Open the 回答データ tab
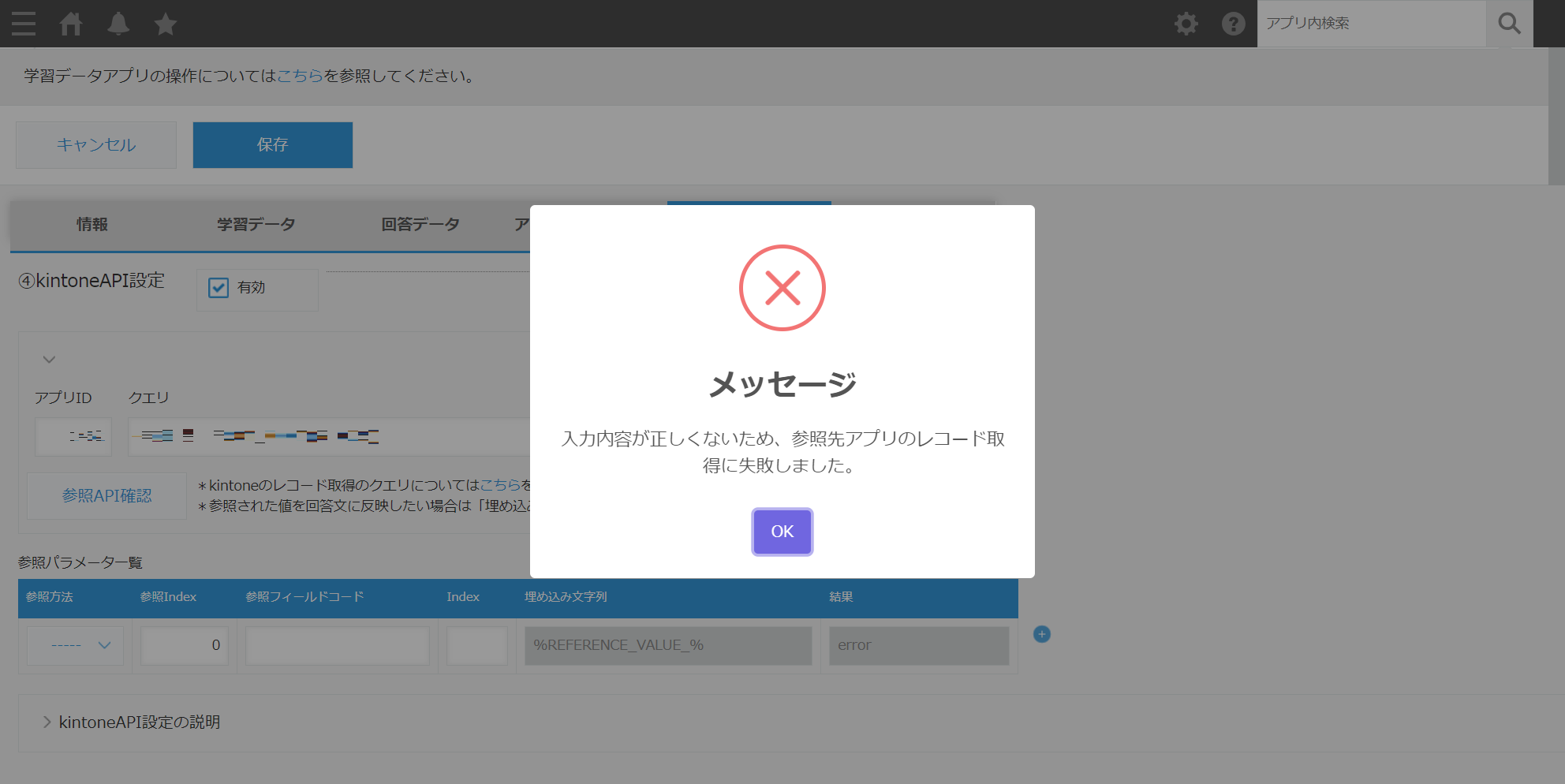The height and width of the screenshot is (784, 1565). pos(420,225)
